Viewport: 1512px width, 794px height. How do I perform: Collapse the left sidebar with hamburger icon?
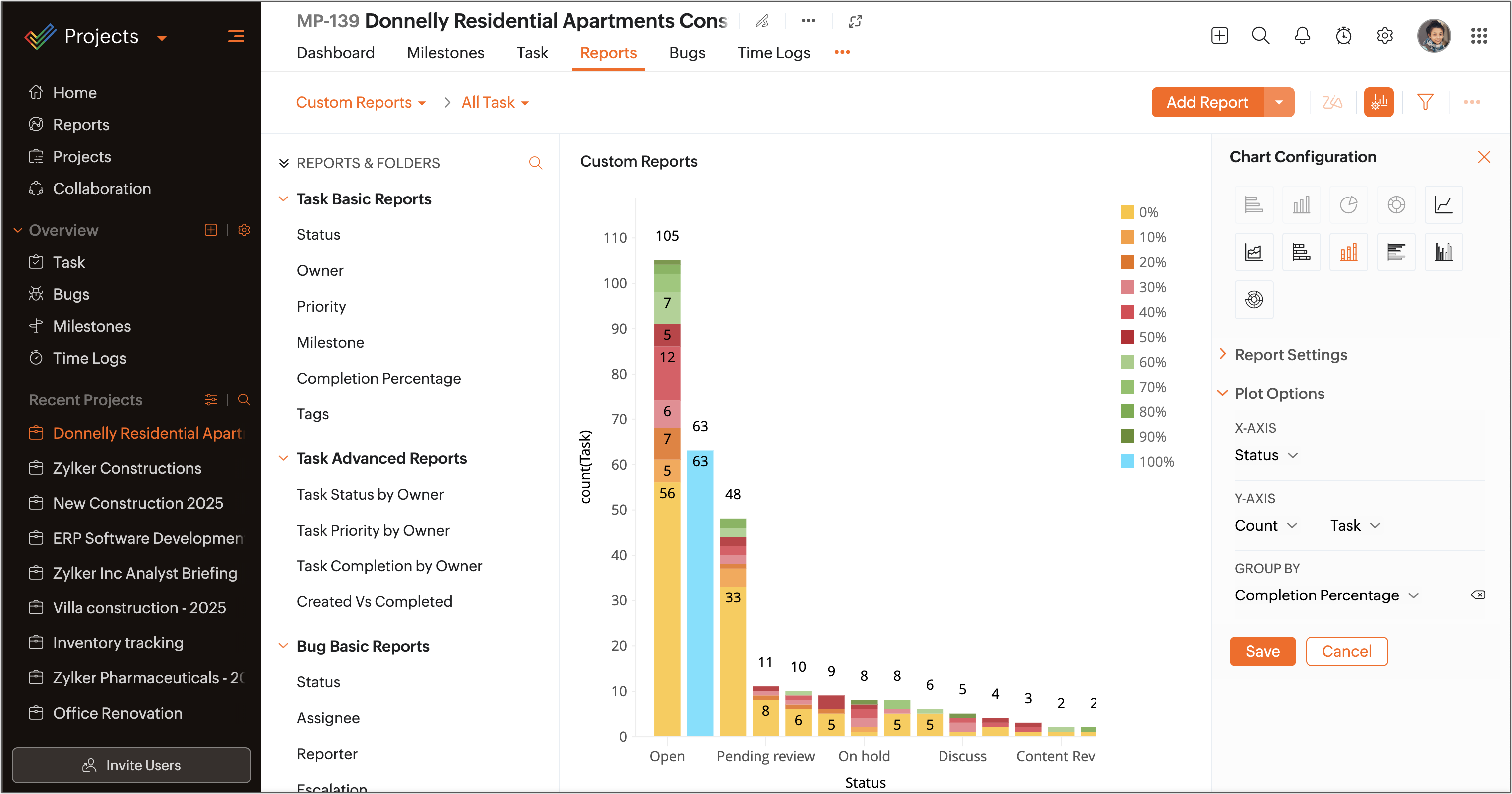click(236, 36)
